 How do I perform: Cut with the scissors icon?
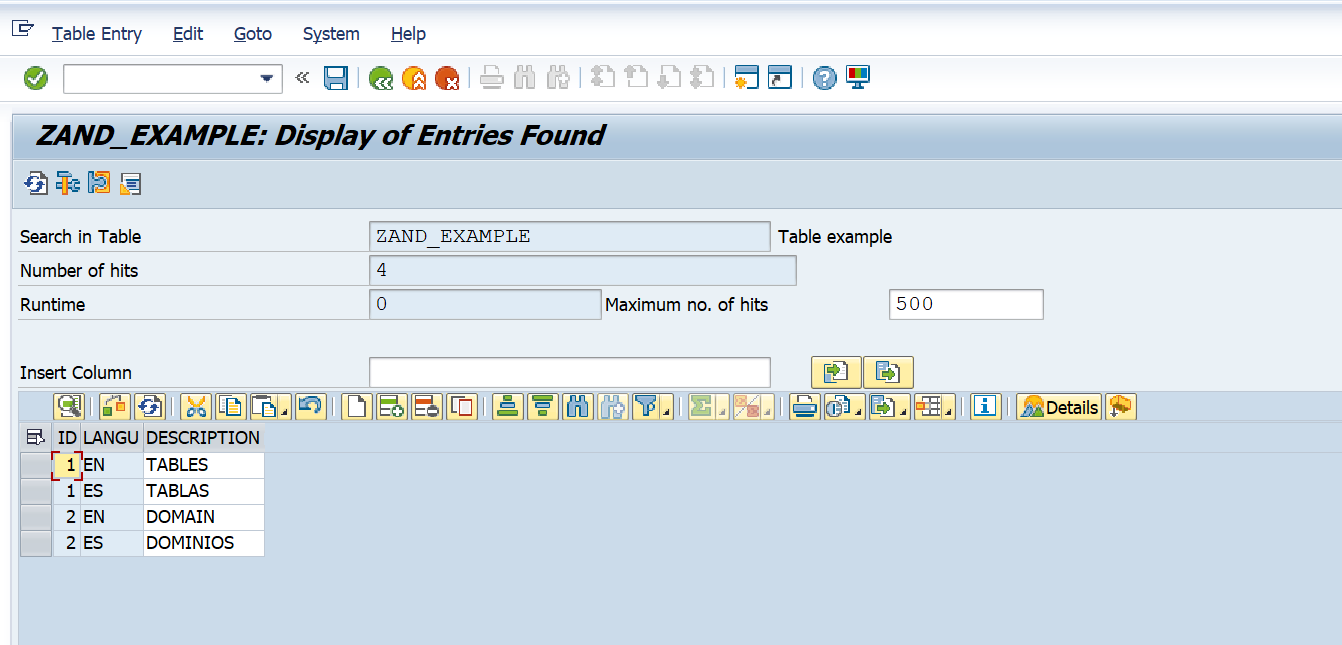[196, 406]
